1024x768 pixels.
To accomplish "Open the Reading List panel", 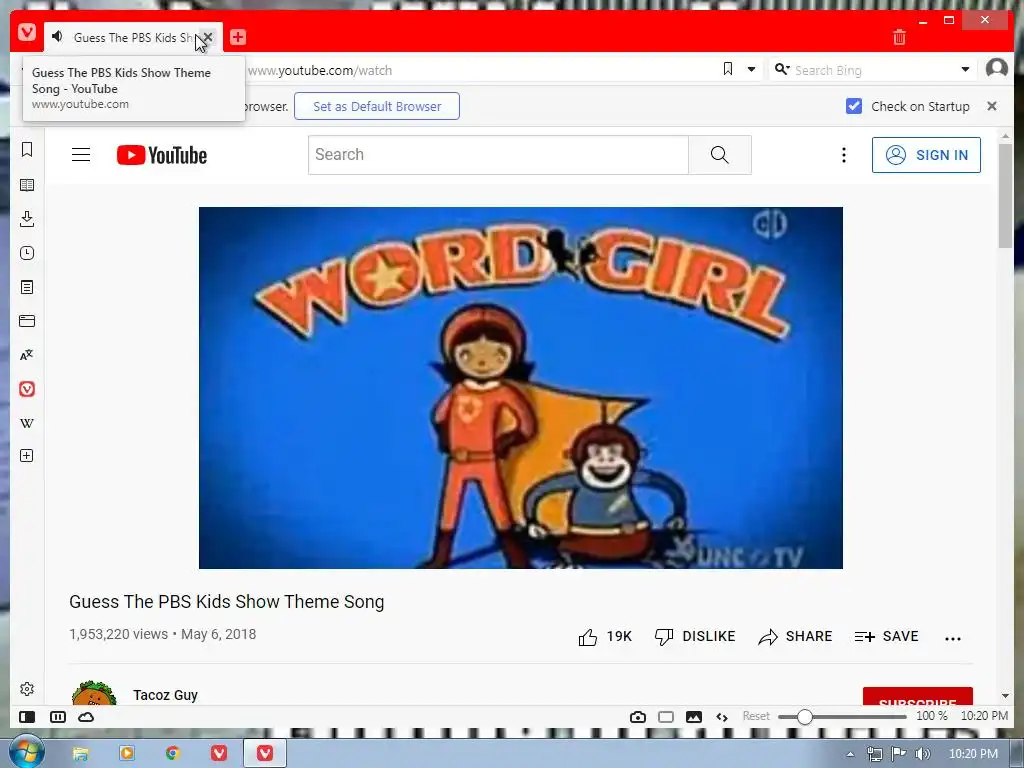I will tap(27, 185).
